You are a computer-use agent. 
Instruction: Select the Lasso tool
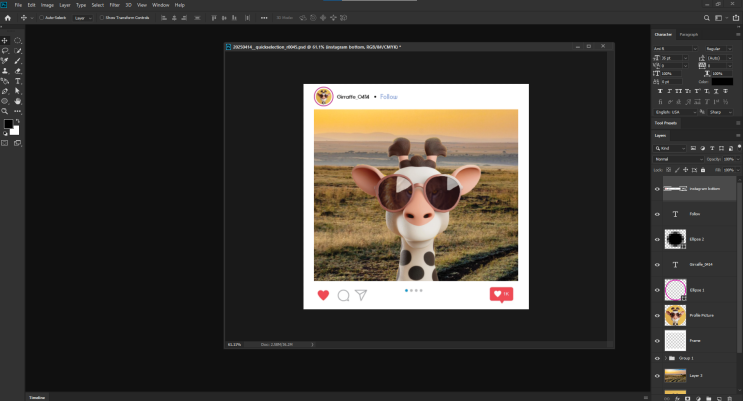[5, 51]
